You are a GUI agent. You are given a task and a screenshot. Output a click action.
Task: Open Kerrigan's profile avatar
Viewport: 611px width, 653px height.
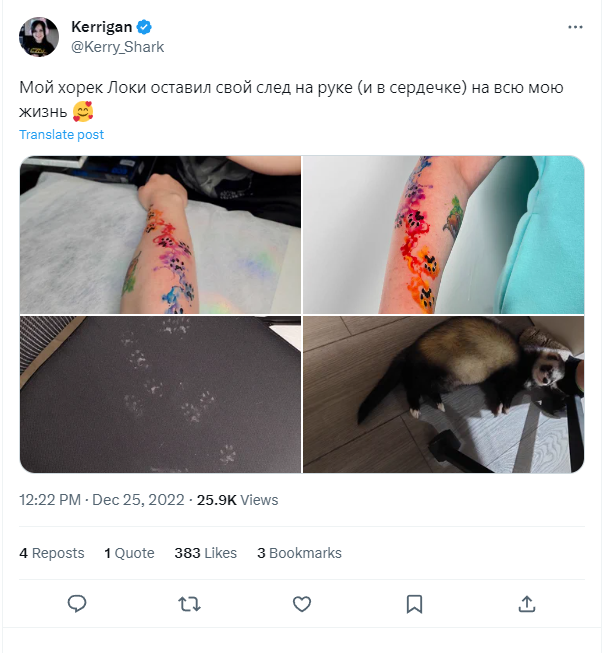39,37
